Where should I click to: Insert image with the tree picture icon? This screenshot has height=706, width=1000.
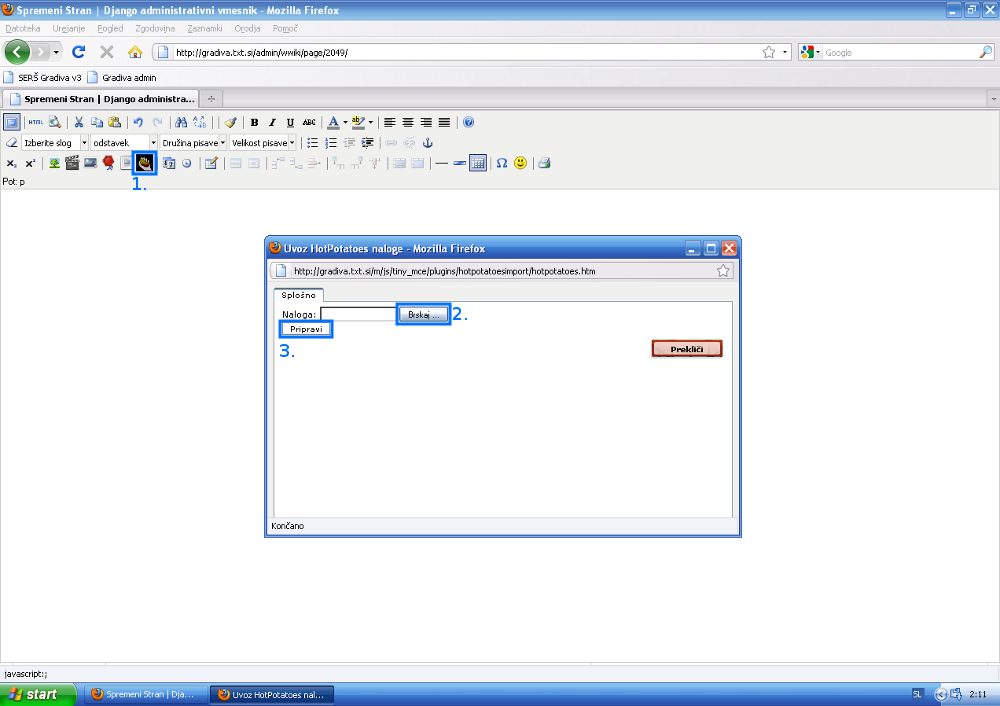coord(54,163)
